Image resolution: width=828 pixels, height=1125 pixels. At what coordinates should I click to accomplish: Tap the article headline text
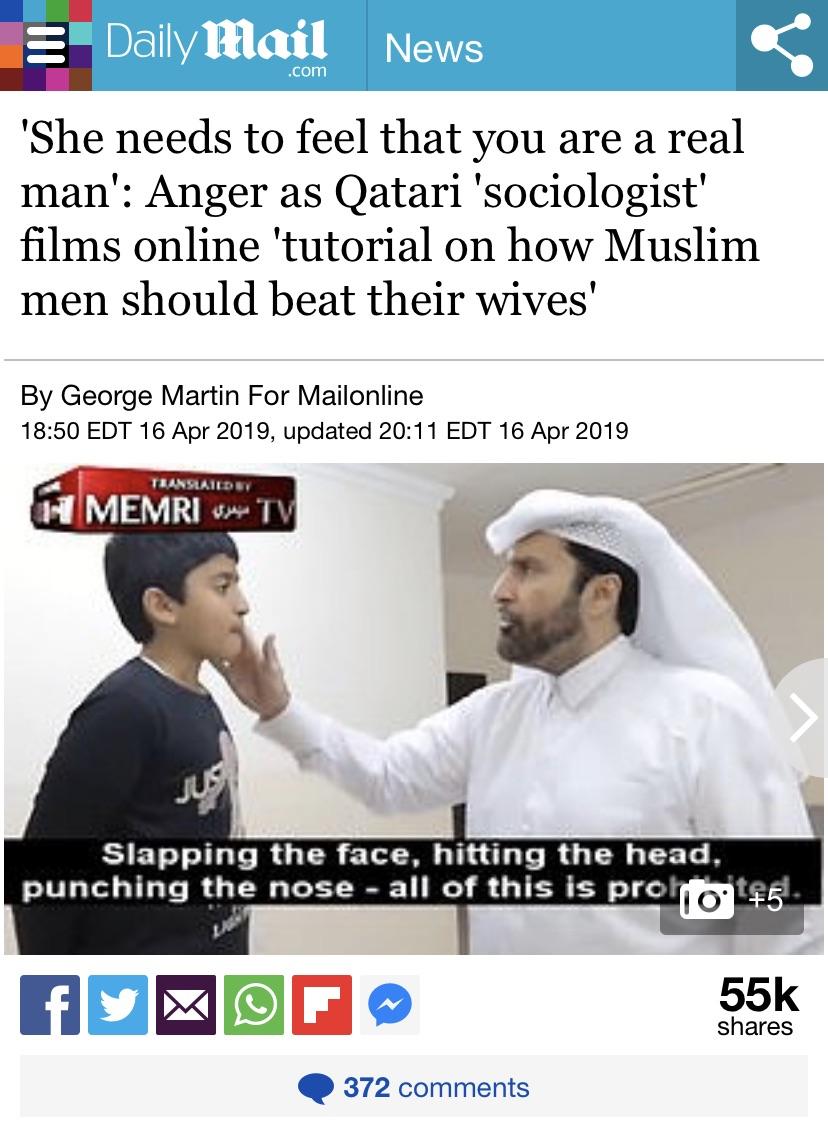[x=390, y=217]
